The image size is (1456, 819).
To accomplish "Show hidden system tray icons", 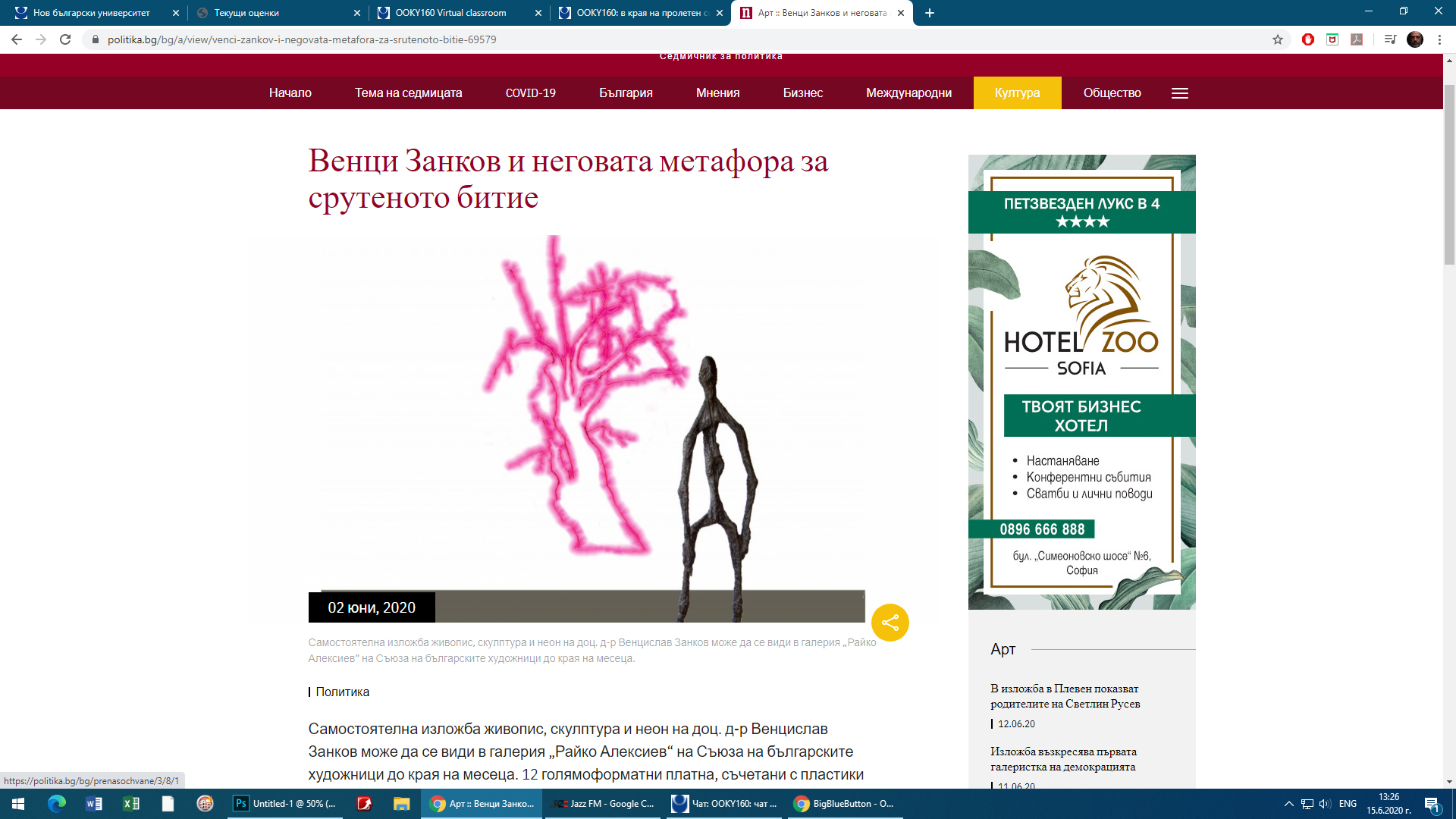I will pyautogui.click(x=1289, y=804).
